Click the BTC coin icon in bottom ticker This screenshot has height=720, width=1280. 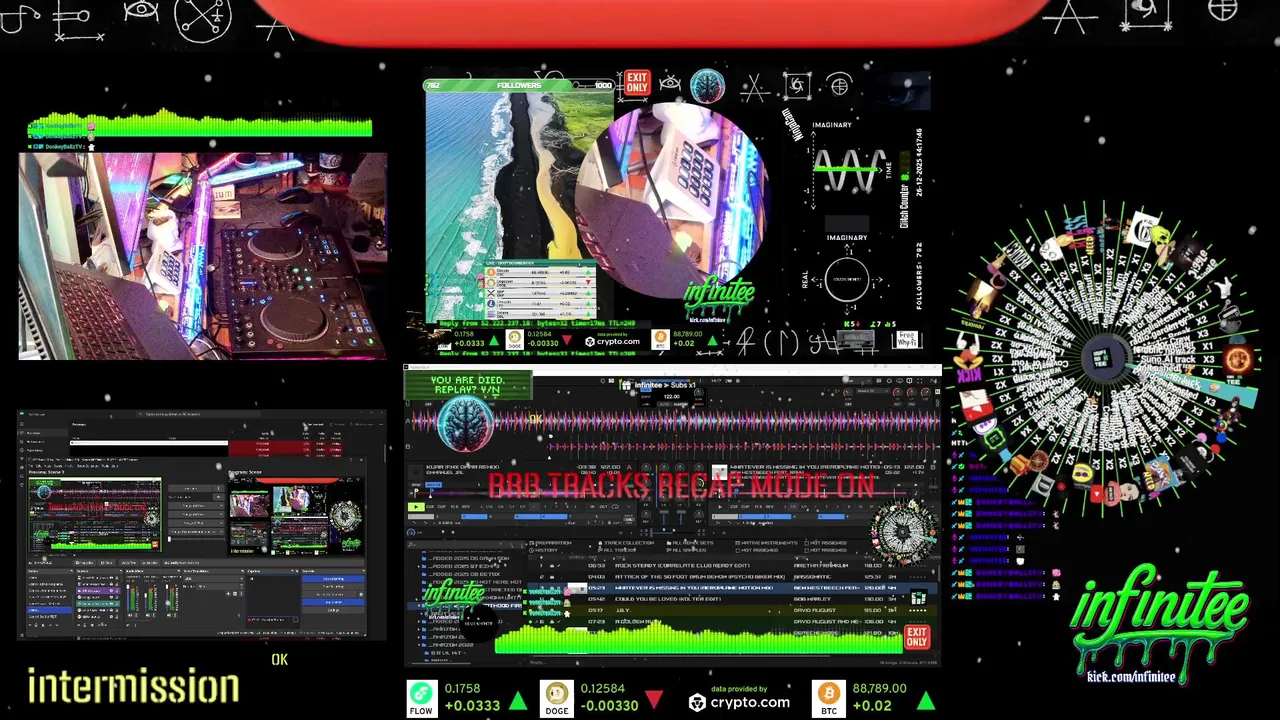[828, 697]
